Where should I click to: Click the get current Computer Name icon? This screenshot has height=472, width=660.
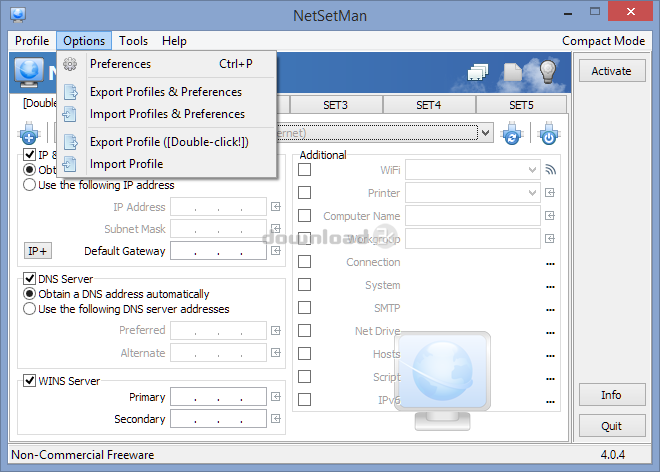pos(550,216)
